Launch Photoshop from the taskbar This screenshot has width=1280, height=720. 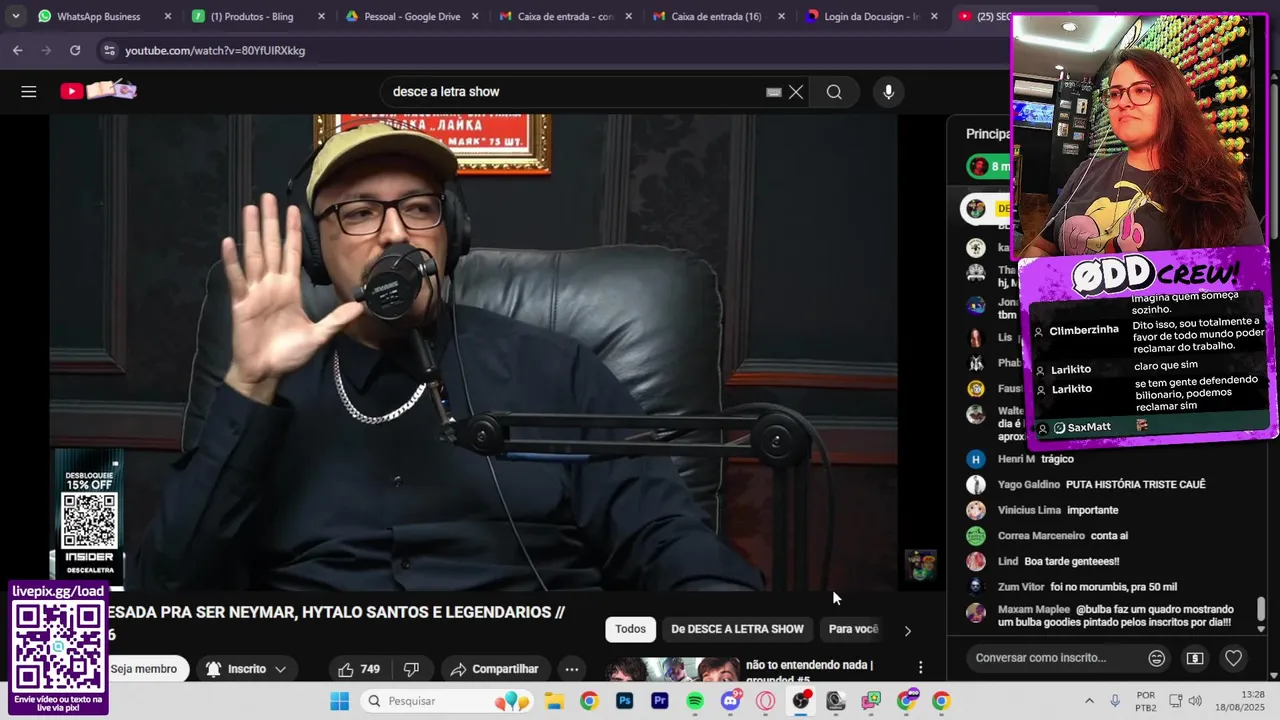624,701
